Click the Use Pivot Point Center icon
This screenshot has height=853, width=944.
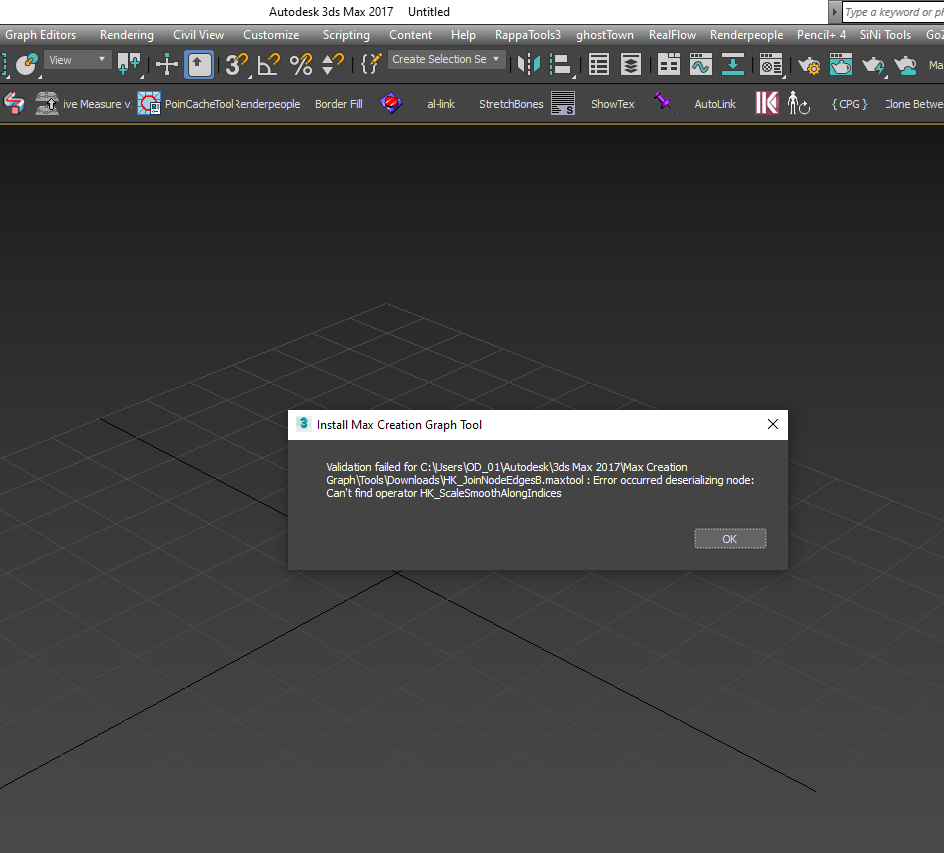coord(128,64)
